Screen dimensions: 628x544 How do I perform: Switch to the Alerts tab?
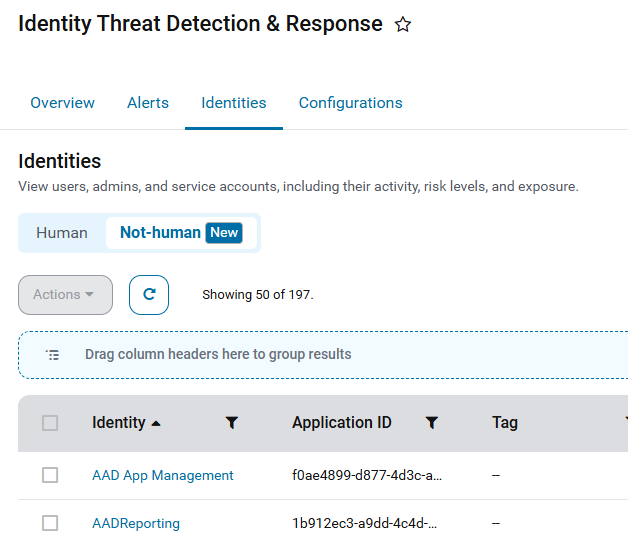(x=148, y=103)
